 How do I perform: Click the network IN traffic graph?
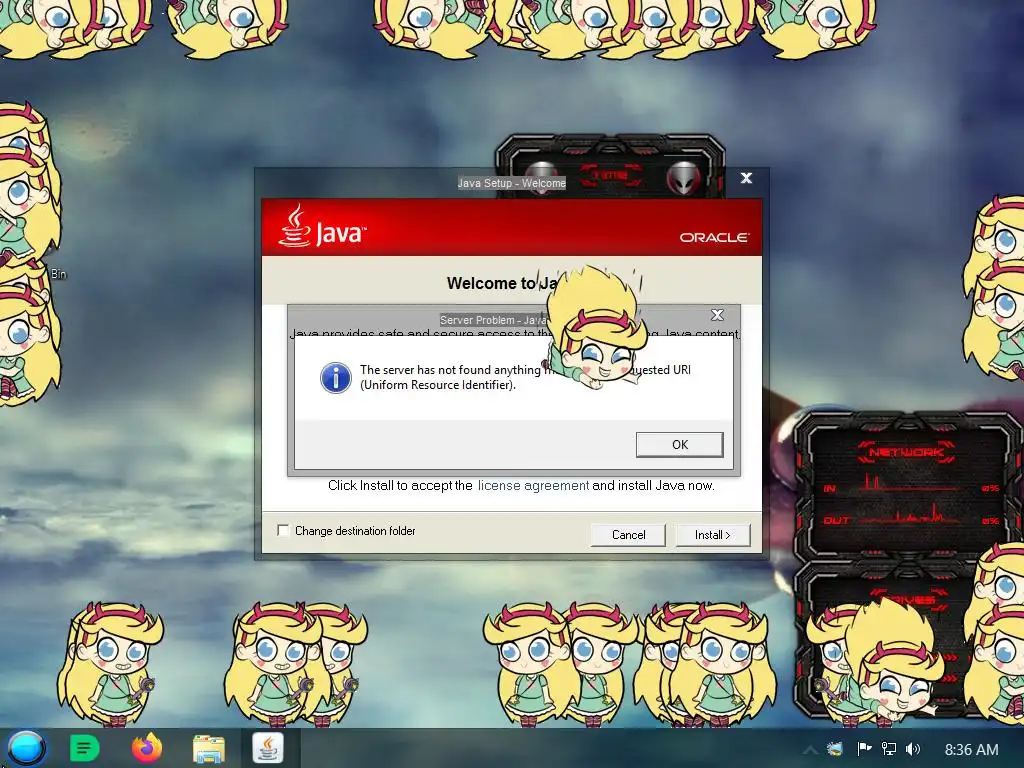click(909, 483)
